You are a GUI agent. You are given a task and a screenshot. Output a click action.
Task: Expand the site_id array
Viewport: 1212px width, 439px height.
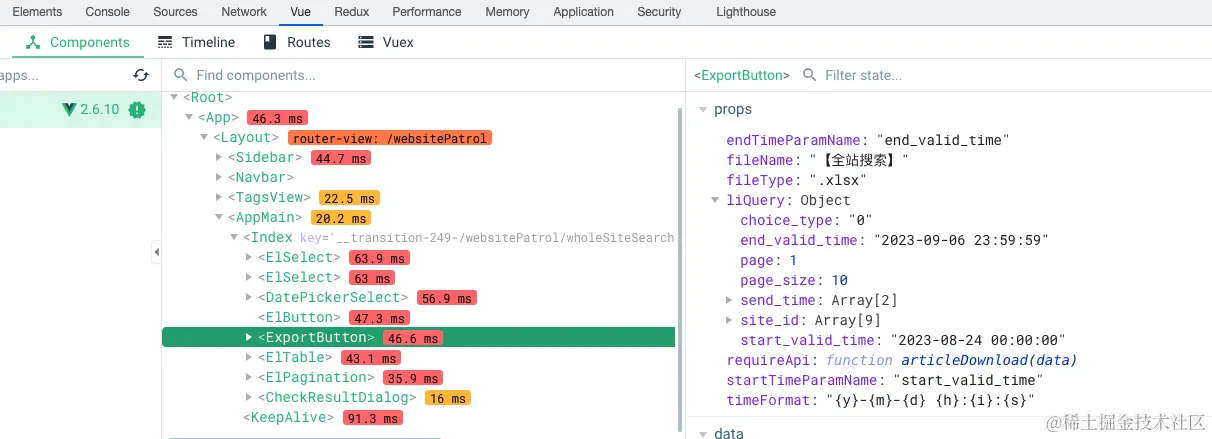[730, 320]
